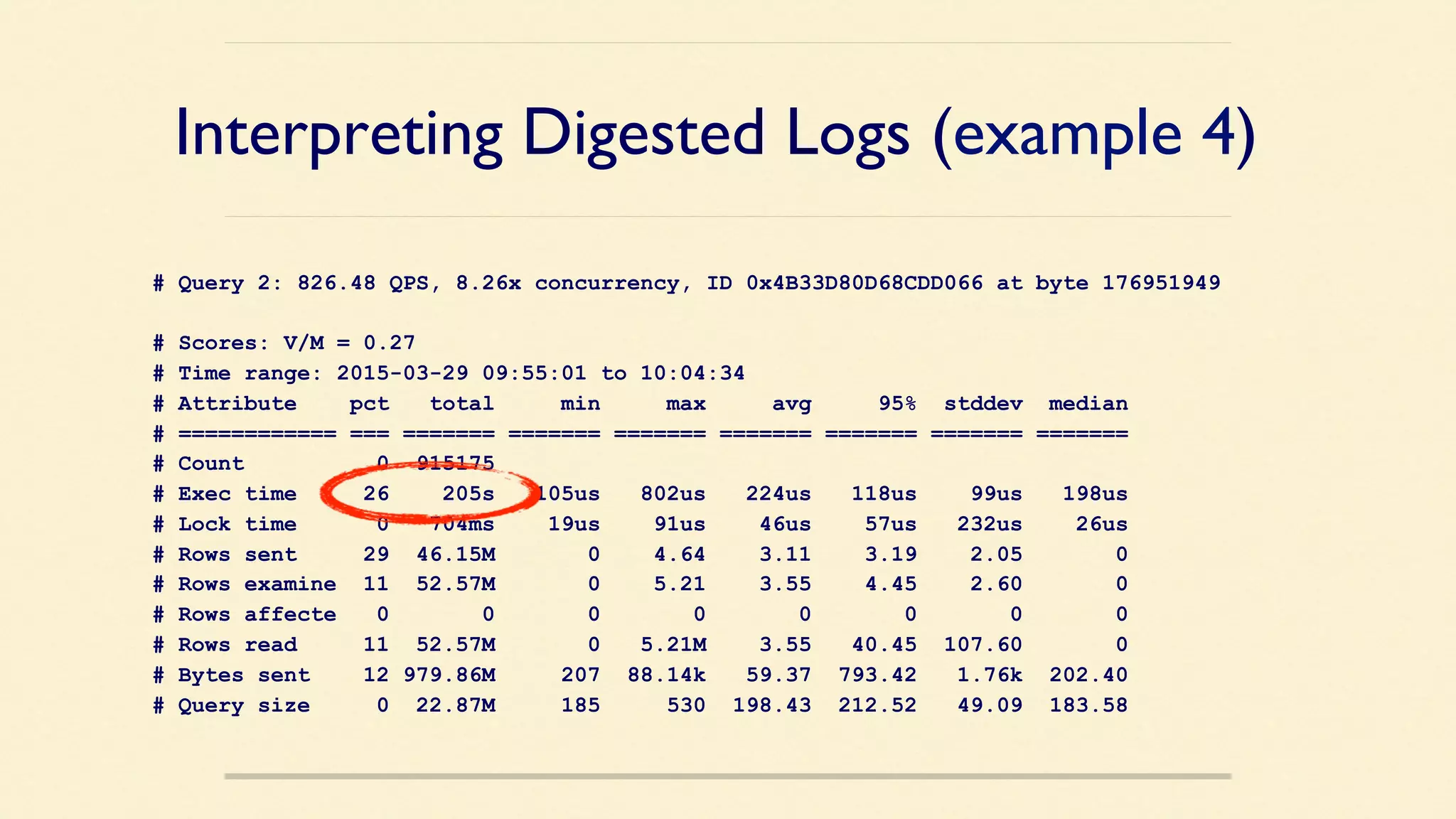Image resolution: width=1456 pixels, height=819 pixels.
Task: Click the 'Lock time' row label
Action: pos(237,524)
